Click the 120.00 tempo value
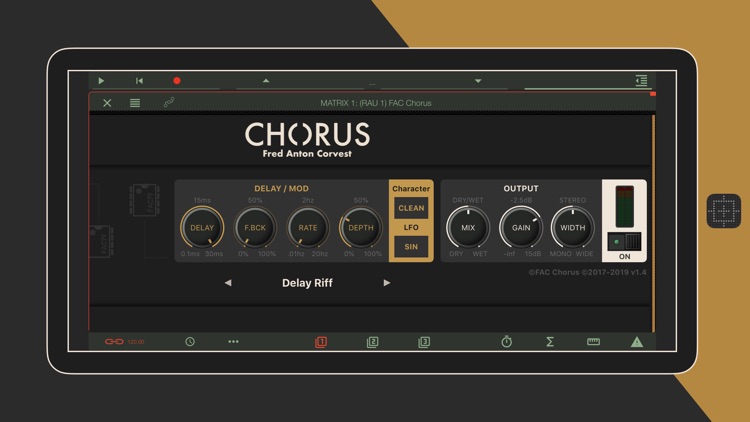Viewport: 750px width, 422px height. pos(136,342)
